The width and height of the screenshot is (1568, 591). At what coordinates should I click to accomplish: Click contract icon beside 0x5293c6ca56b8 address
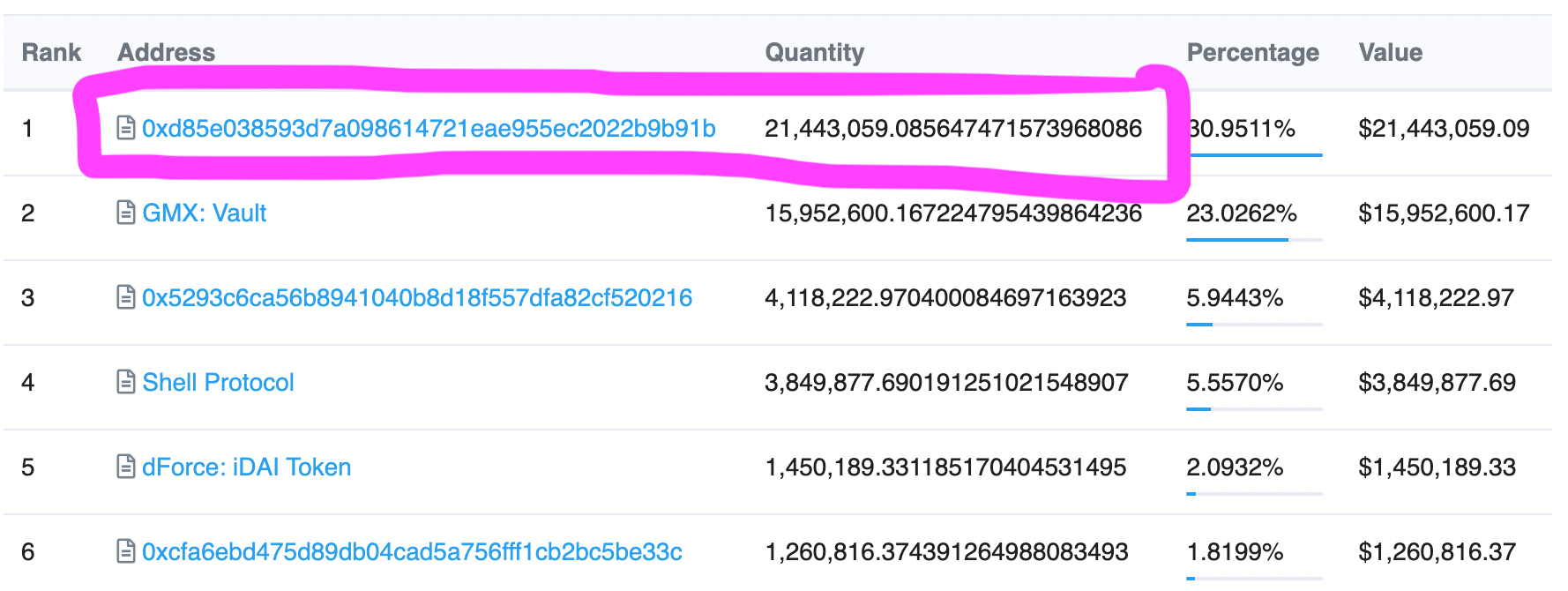point(126,298)
